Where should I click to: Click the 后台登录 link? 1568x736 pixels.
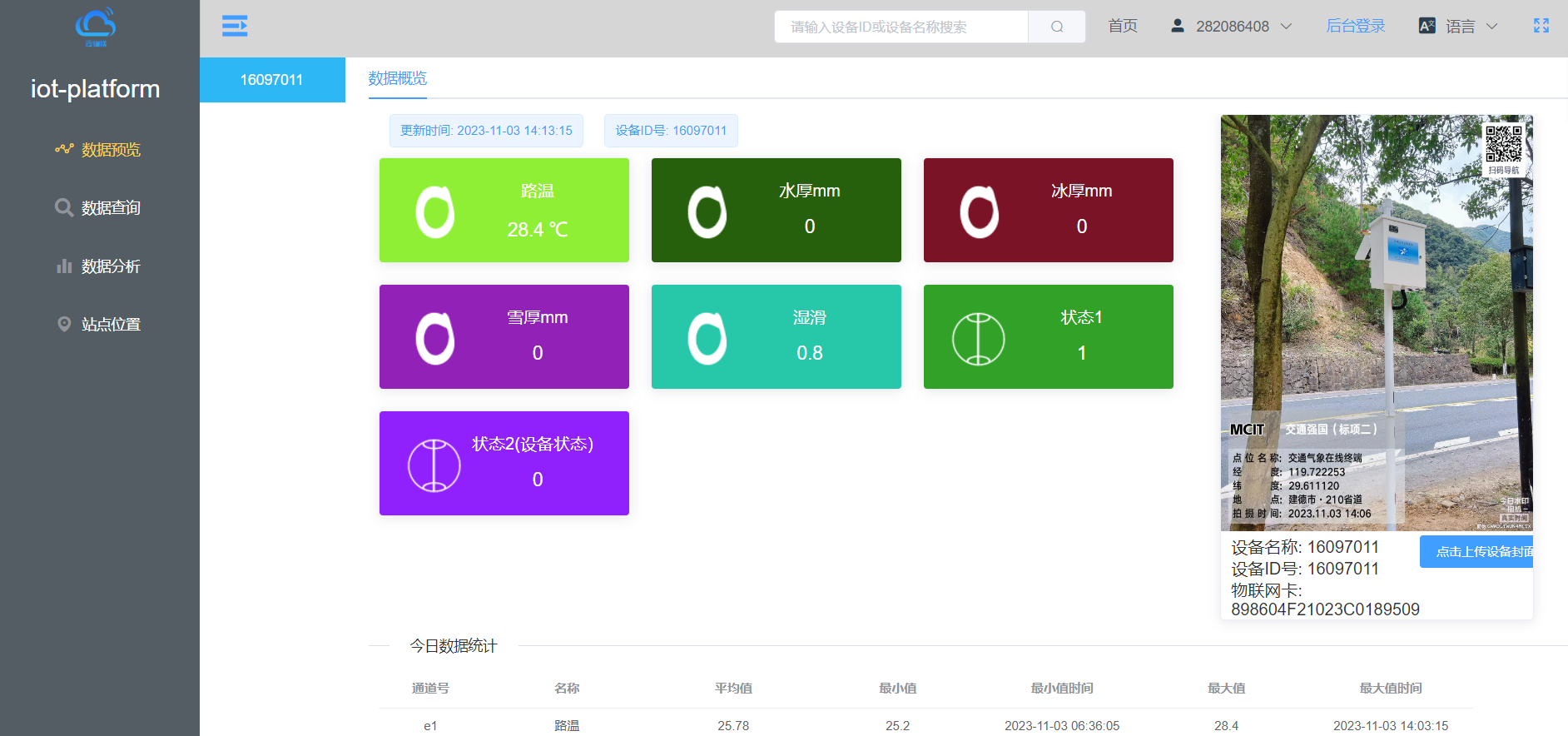[1355, 26]
